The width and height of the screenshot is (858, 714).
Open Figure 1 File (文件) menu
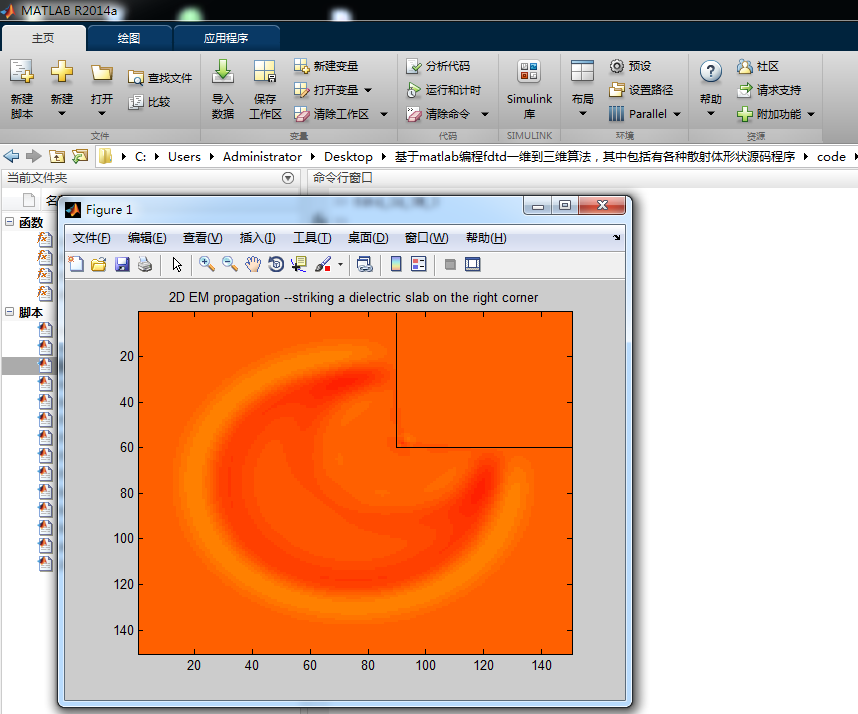(91, 238)
